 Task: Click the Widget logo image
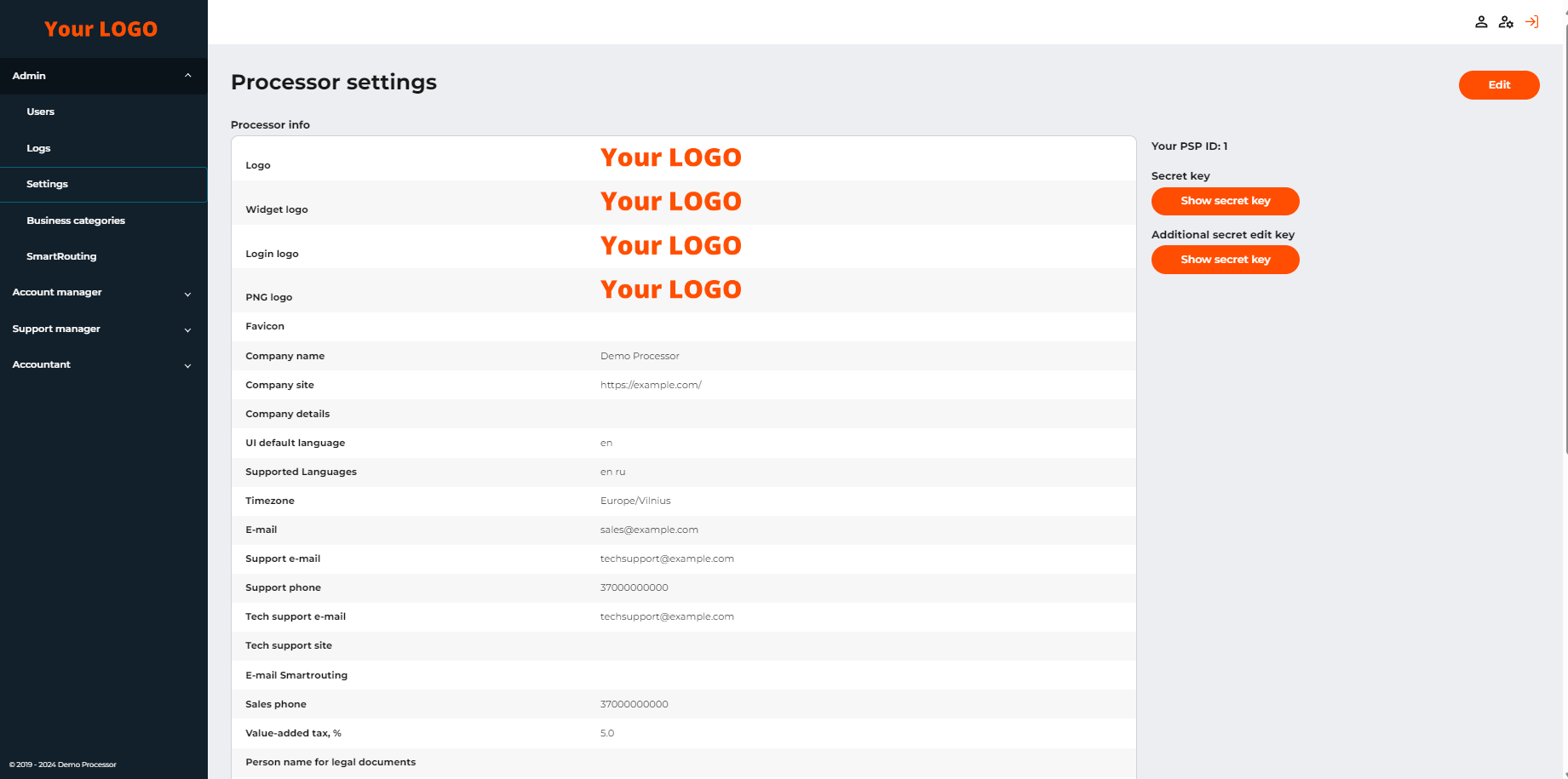click(x=670, y=202)
